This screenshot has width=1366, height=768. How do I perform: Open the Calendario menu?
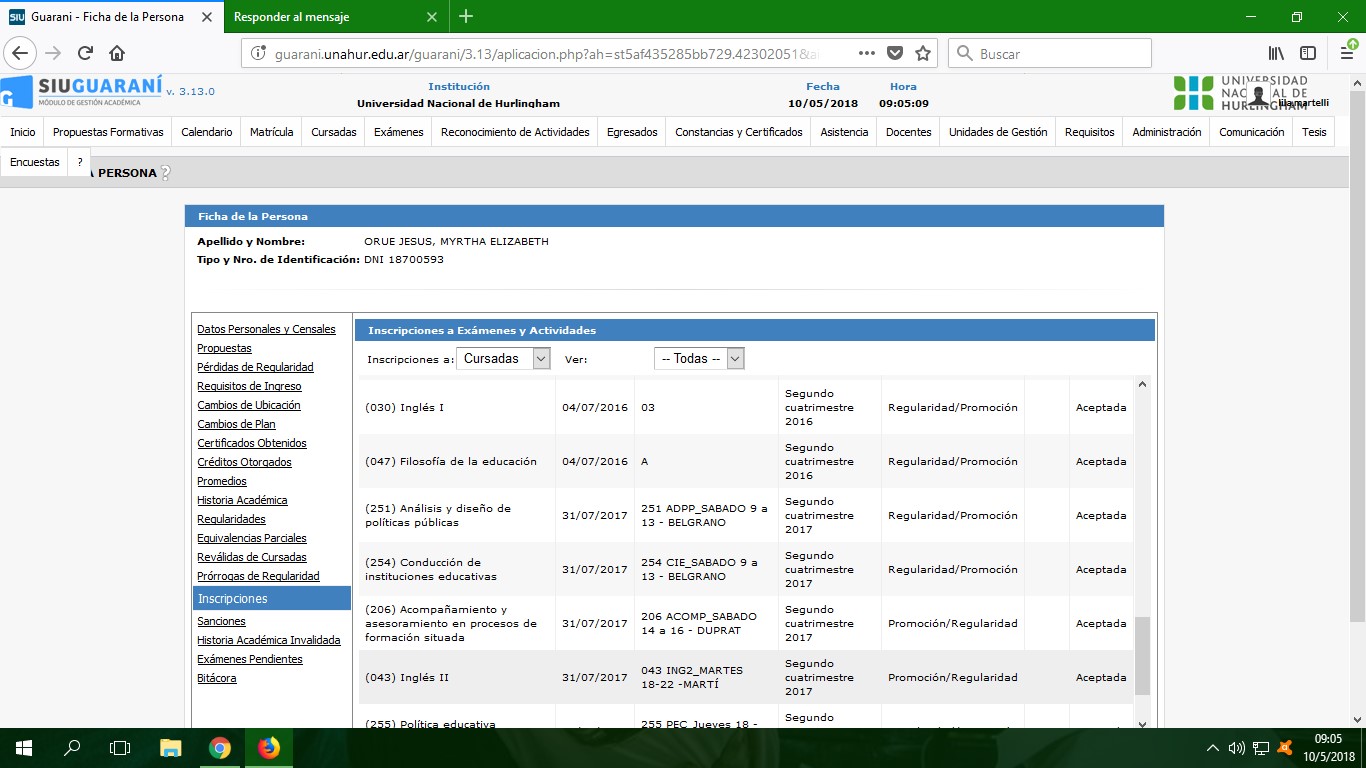pyautogui.click(x=207, y=132)
